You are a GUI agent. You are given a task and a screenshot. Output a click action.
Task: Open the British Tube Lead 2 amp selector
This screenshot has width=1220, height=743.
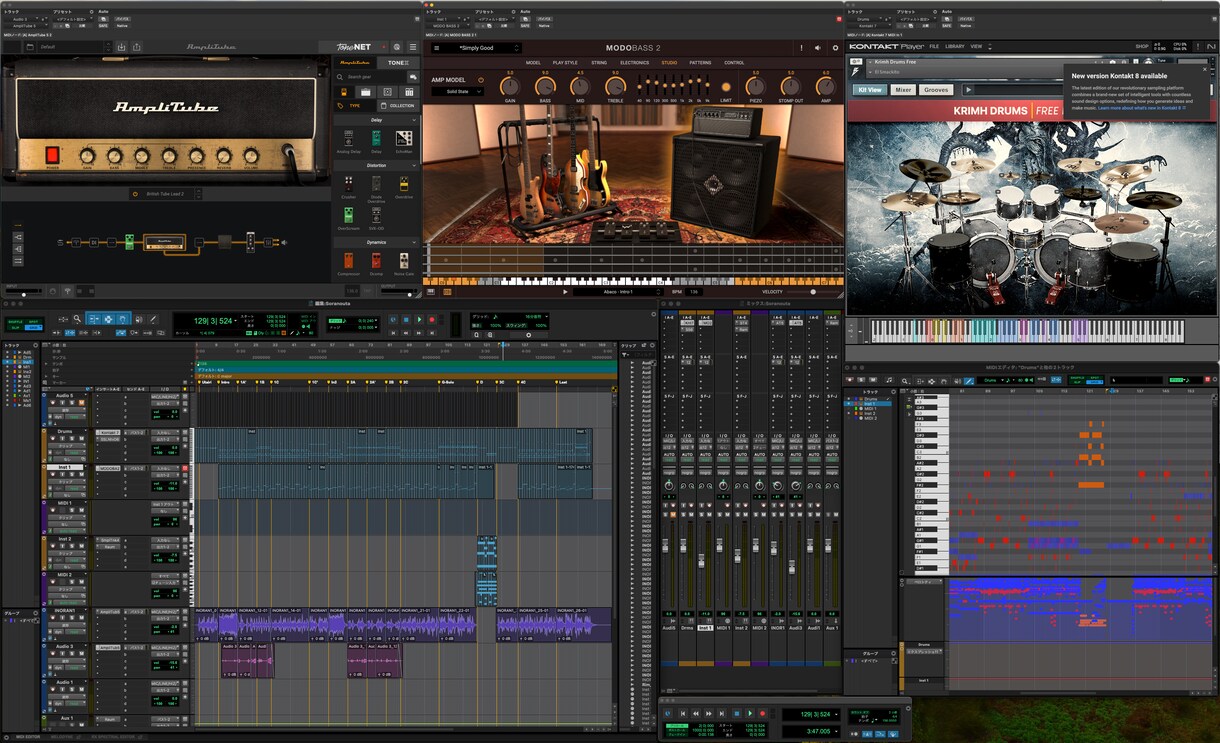[x=165, y=194]
